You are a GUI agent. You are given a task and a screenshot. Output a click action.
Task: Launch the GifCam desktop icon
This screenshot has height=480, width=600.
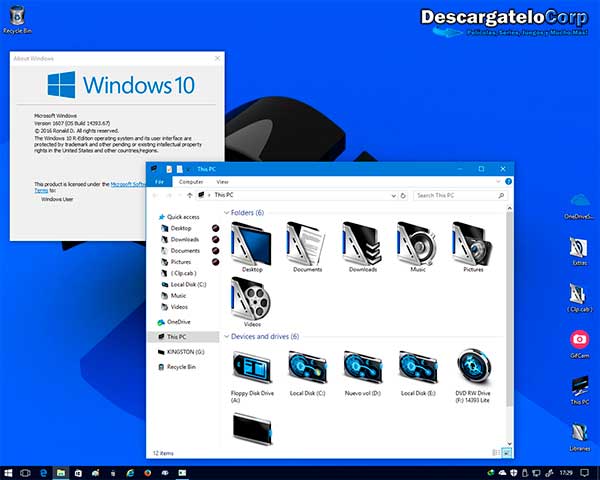tap(579, 340)
